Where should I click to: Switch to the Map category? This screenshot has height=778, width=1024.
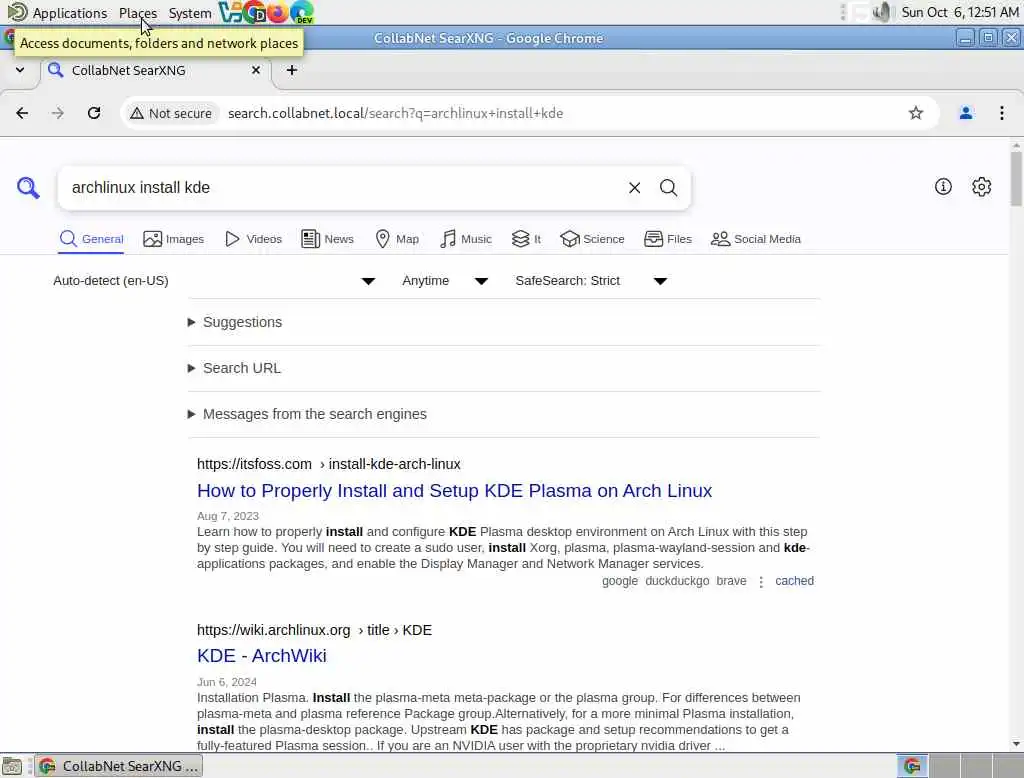click(397, 239)
